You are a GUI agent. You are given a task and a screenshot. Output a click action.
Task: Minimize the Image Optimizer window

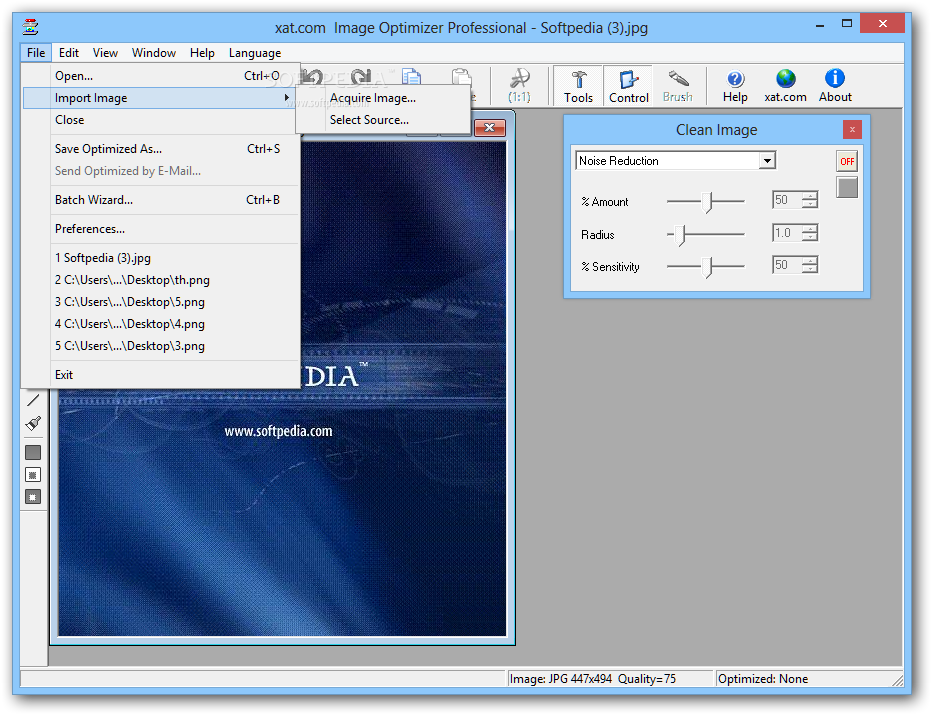click(x=820, y=24)
